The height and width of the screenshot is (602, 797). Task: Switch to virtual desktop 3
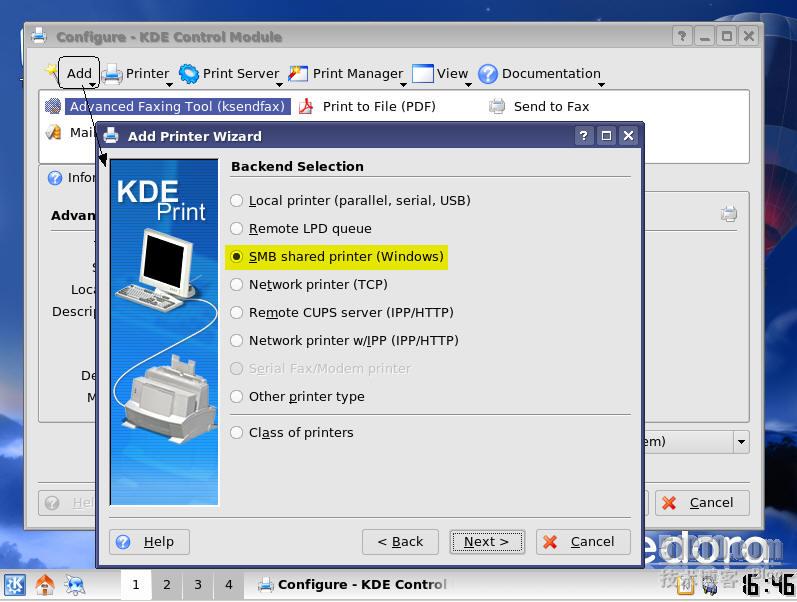pos(198,585)
